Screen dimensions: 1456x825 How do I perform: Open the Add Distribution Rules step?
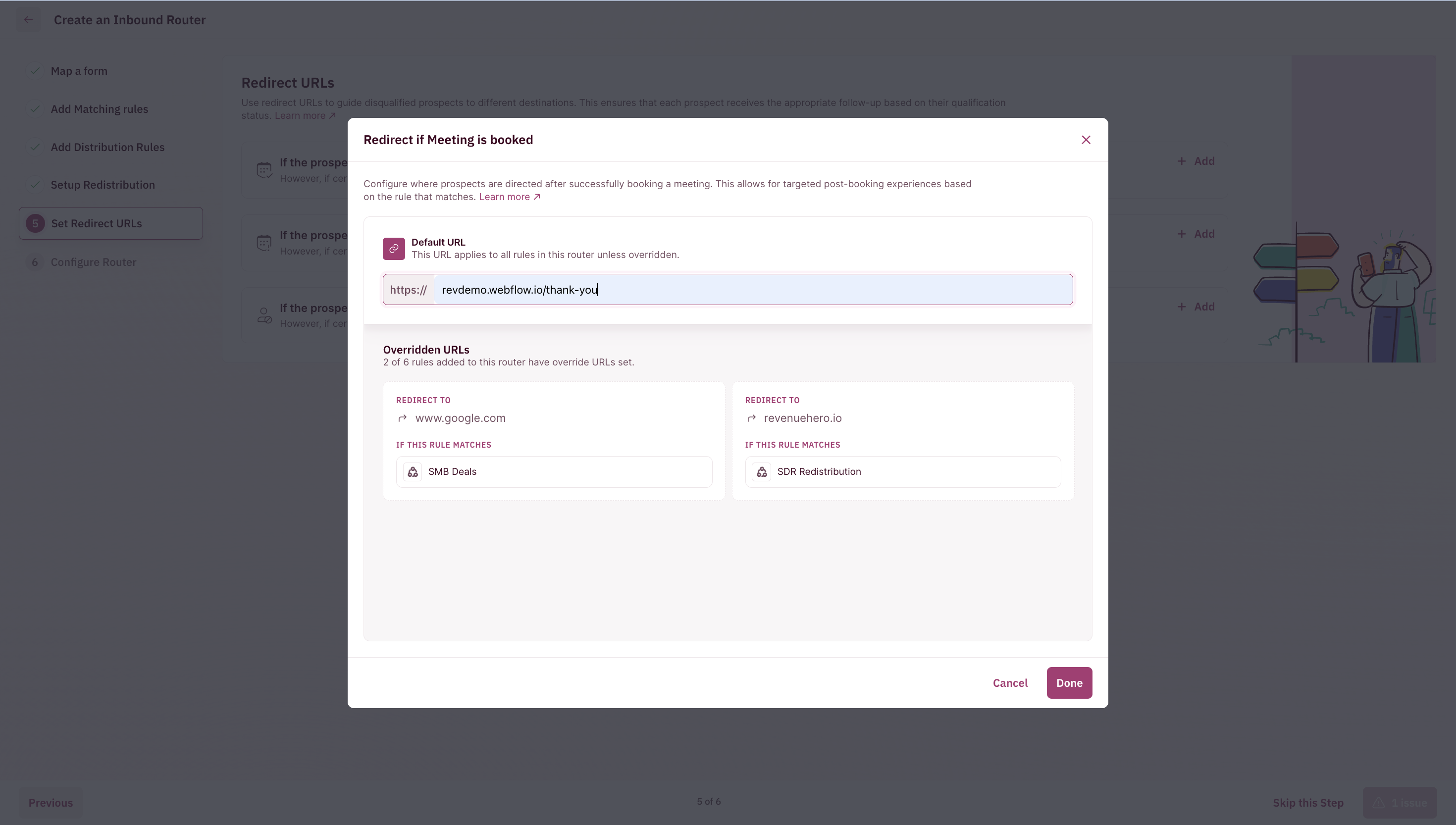(107, 147)
